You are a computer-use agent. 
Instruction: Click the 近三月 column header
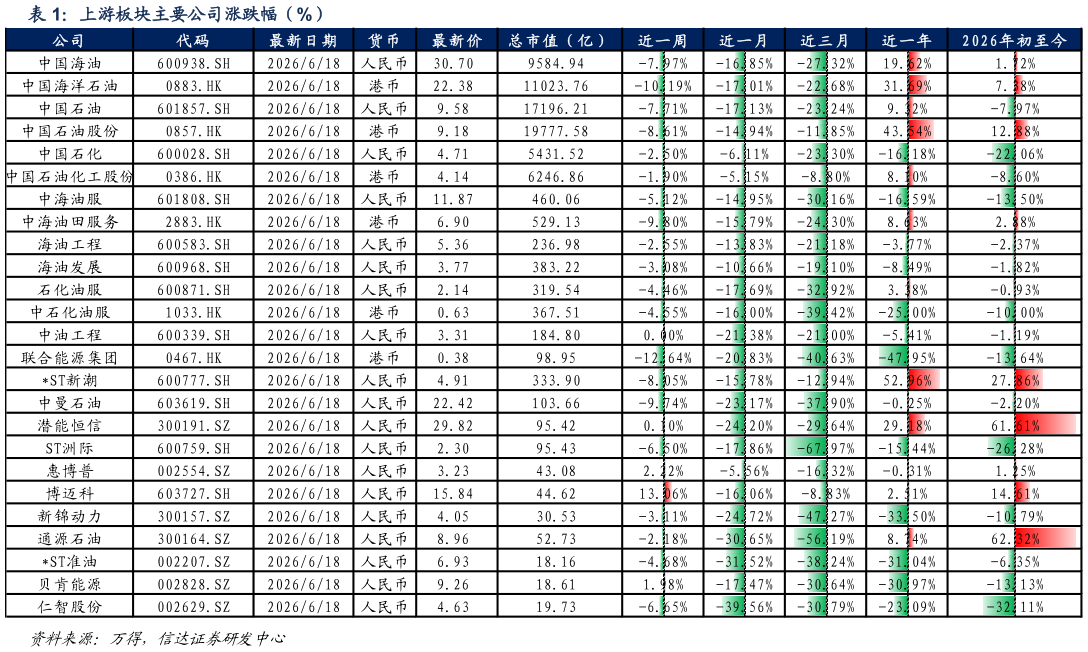pos(824,40)
